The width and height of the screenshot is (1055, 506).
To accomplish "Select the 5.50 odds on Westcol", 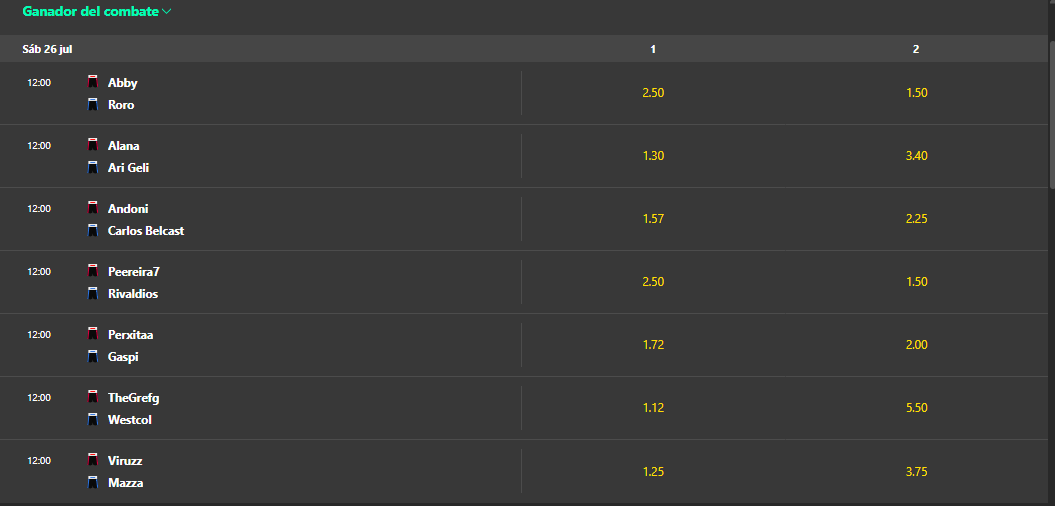I will [x=916, y=408].
